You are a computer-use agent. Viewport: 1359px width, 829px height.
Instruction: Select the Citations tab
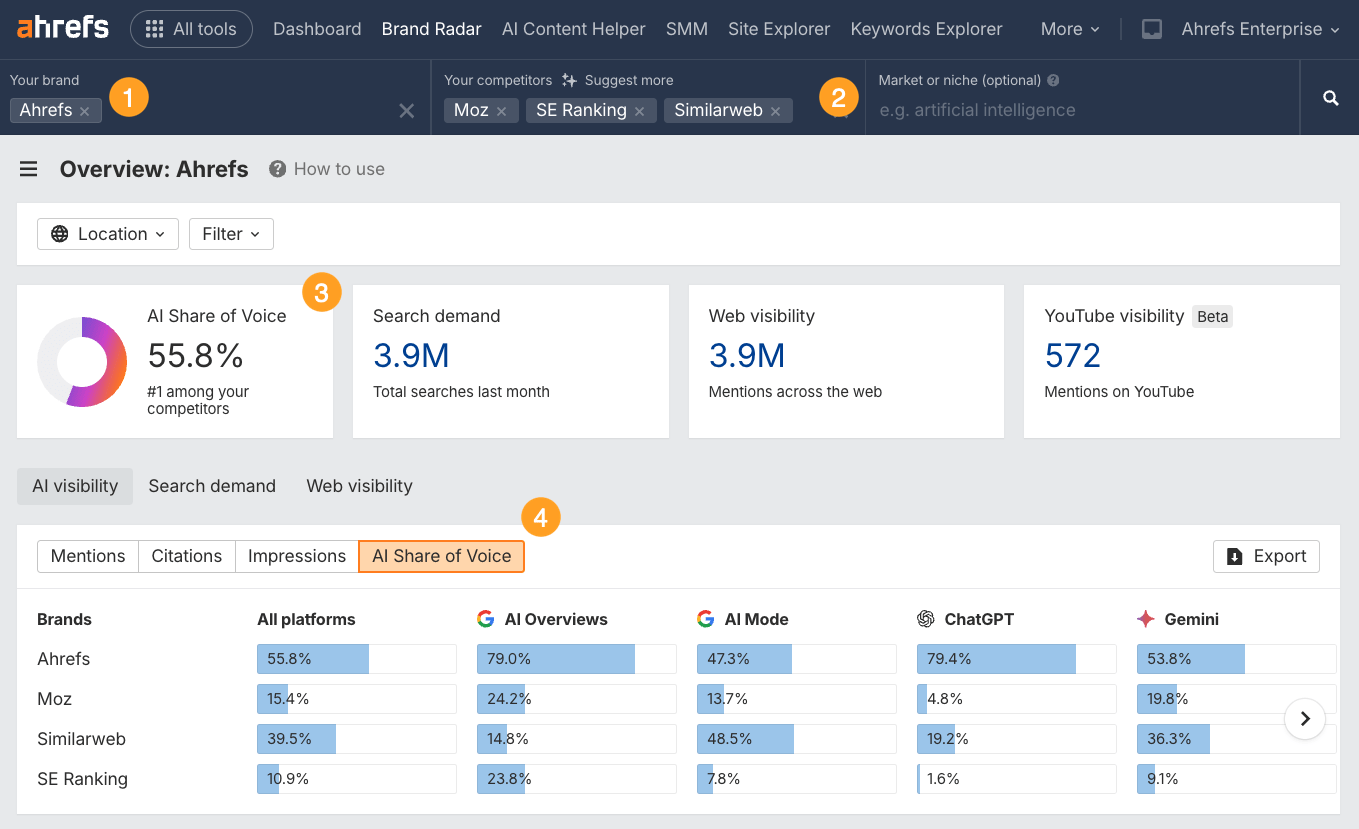(x=186, y=556)
